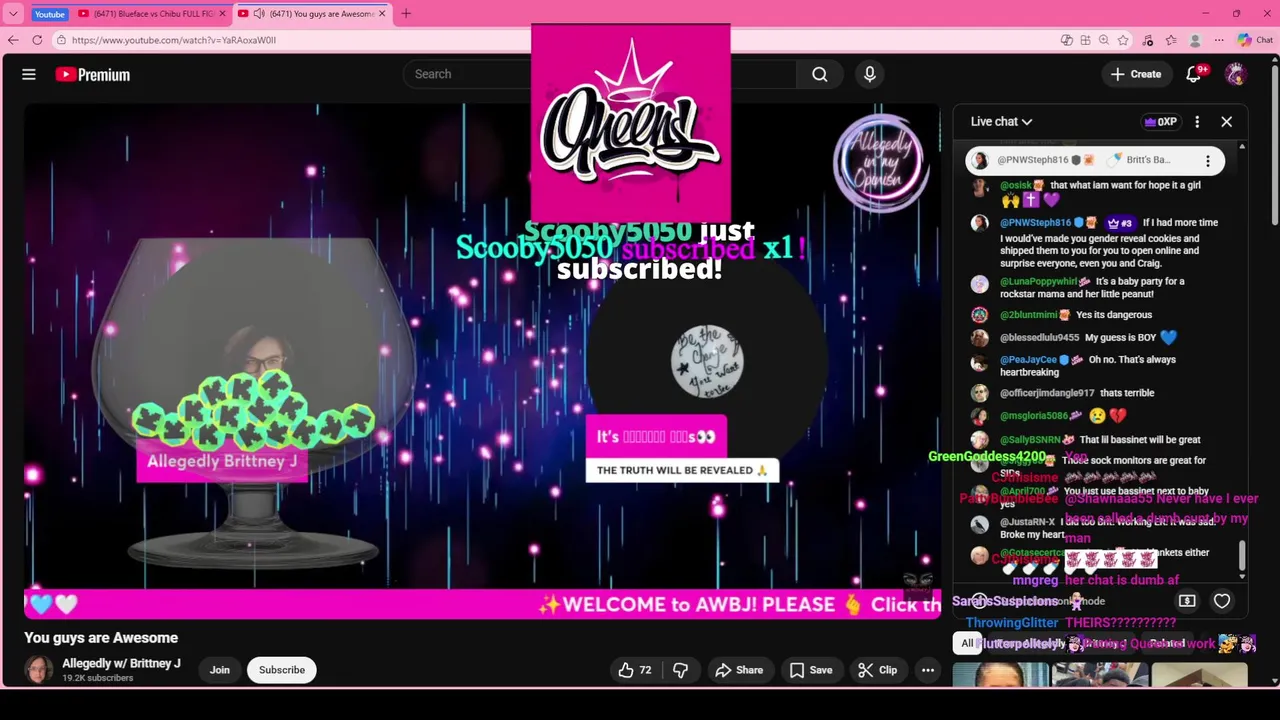Click the @PeaJayCee chat username

[x=1028, y=360]
